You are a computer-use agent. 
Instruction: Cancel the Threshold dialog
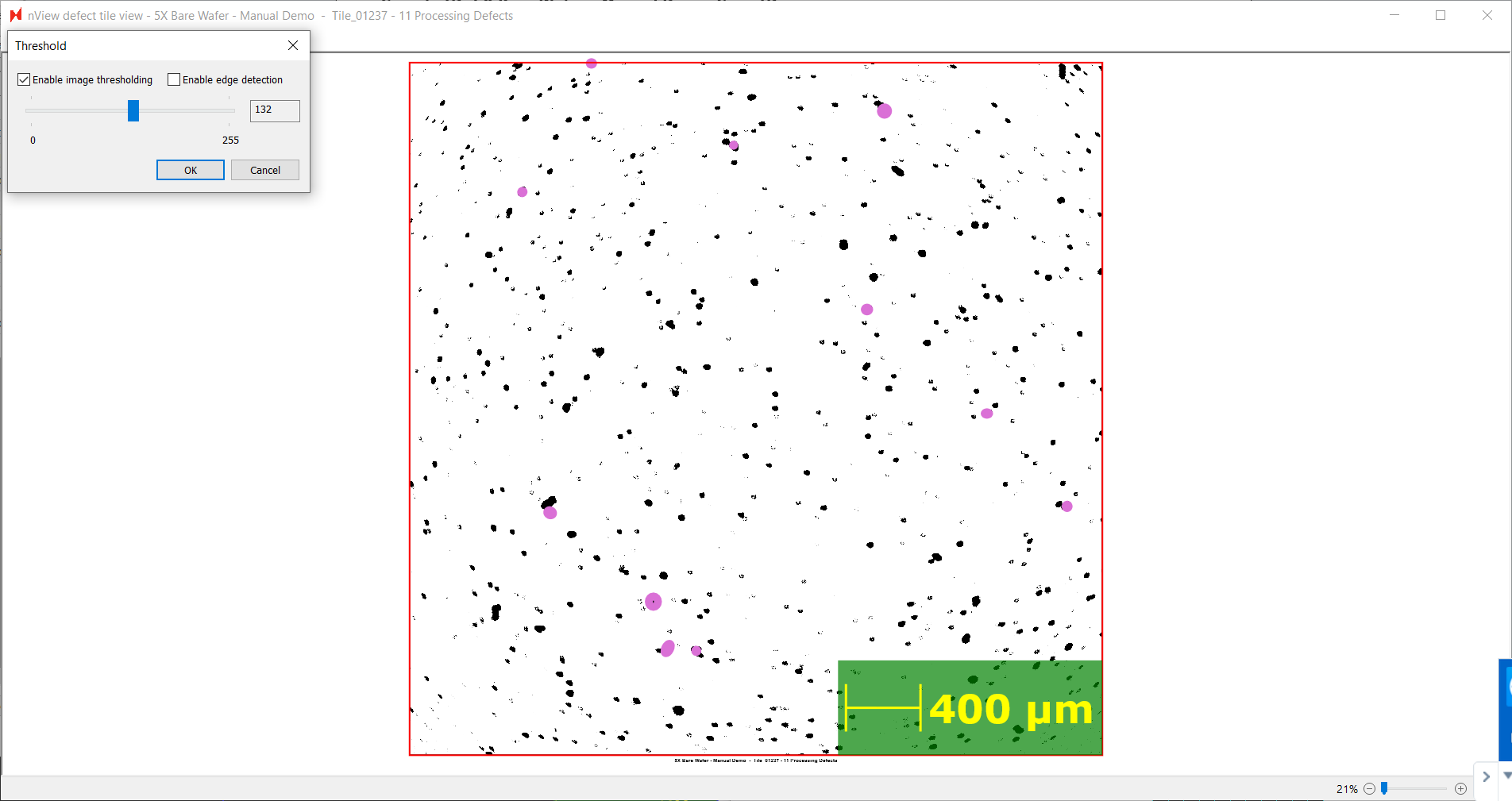[x=264, y=170]
